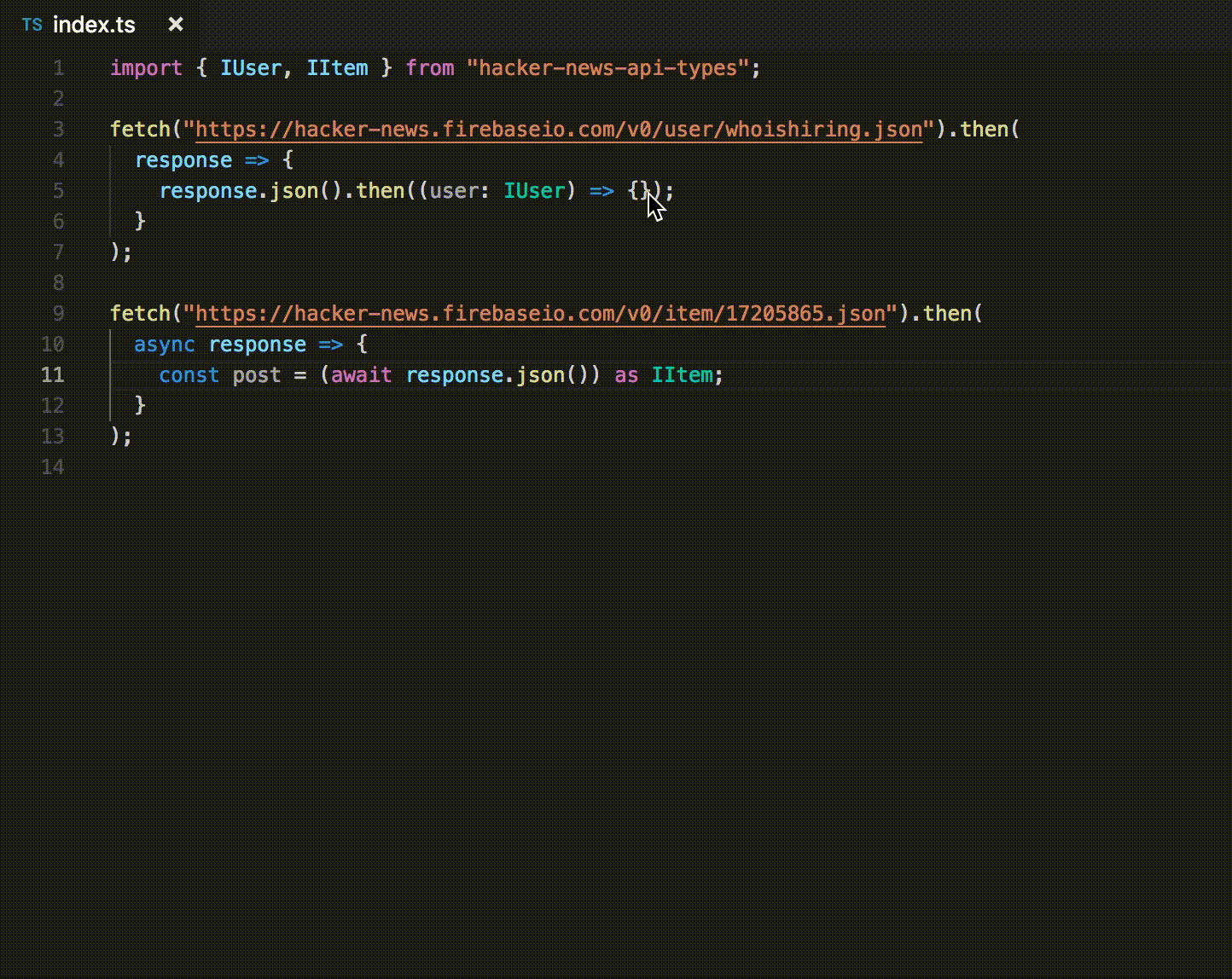Click the "from" keyword on line 1

429,68
